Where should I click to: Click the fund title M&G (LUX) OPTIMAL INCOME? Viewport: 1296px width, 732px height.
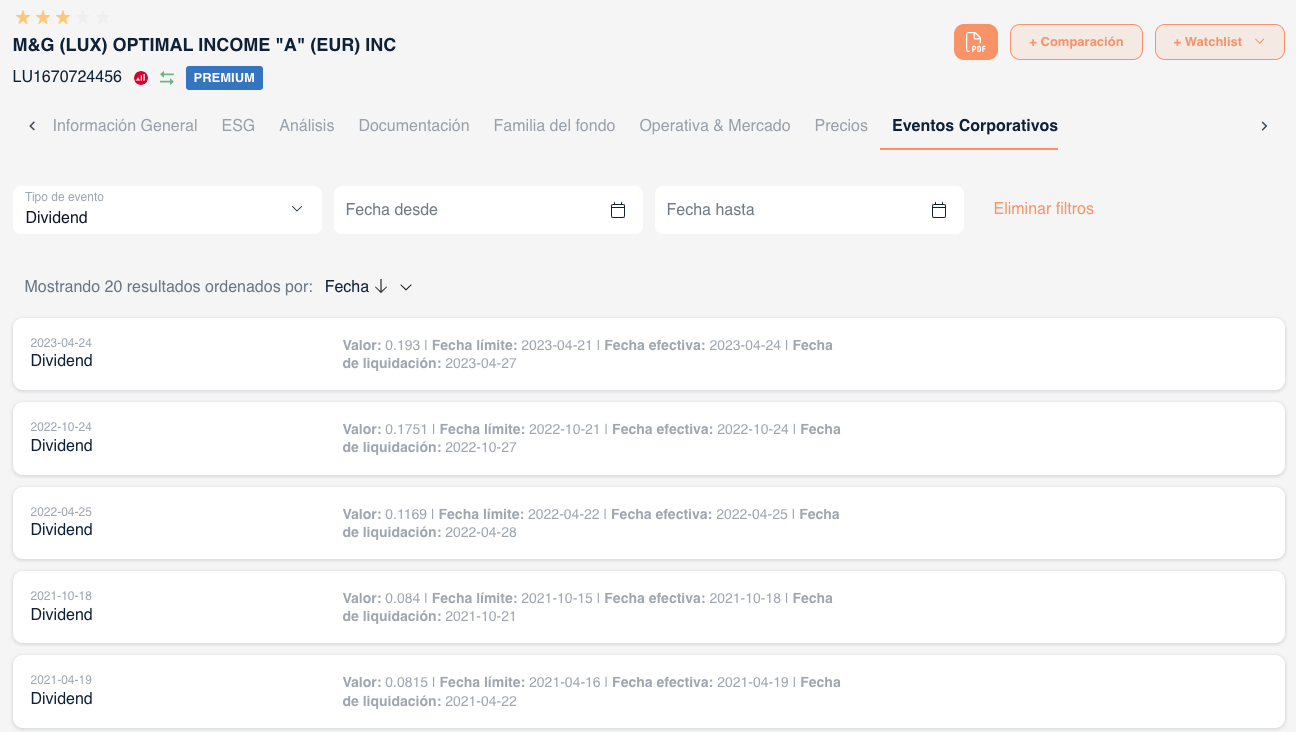[x=204, y=45]
